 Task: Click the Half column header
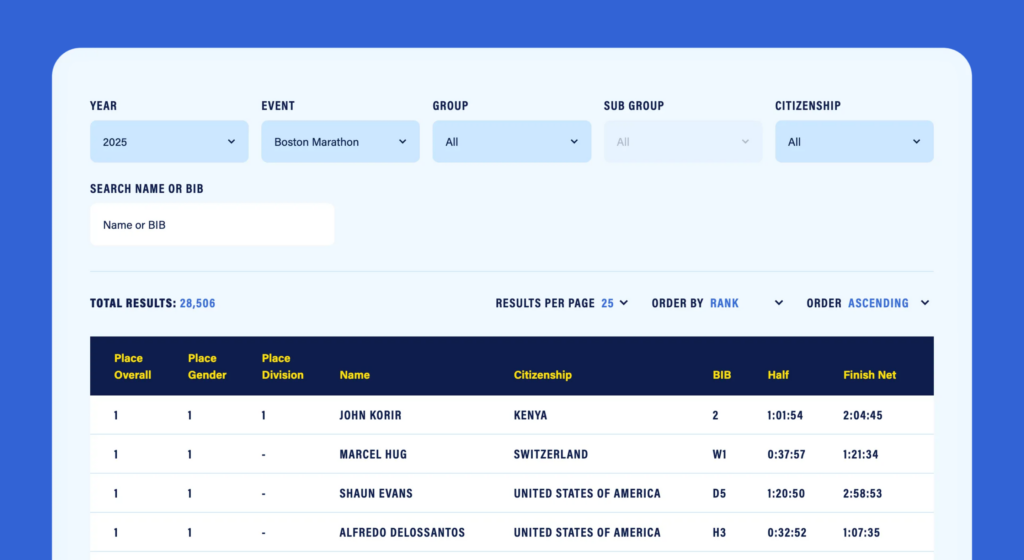[x=778, y=375]
